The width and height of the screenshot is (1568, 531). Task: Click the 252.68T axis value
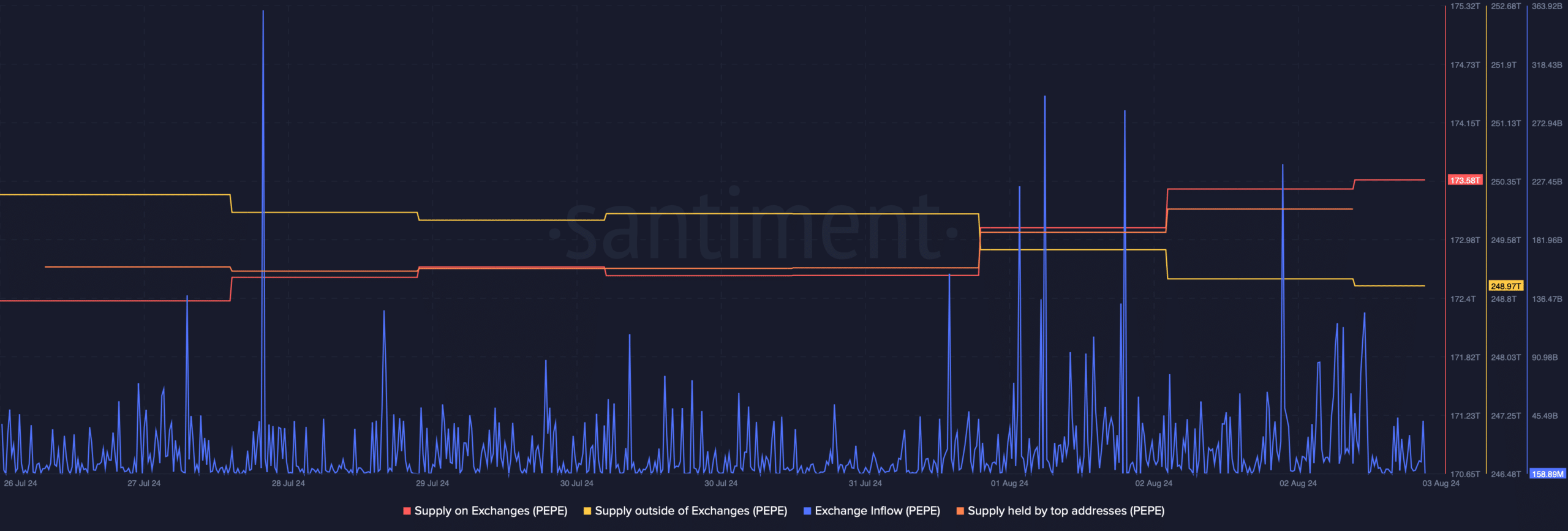pos(1506,6)
